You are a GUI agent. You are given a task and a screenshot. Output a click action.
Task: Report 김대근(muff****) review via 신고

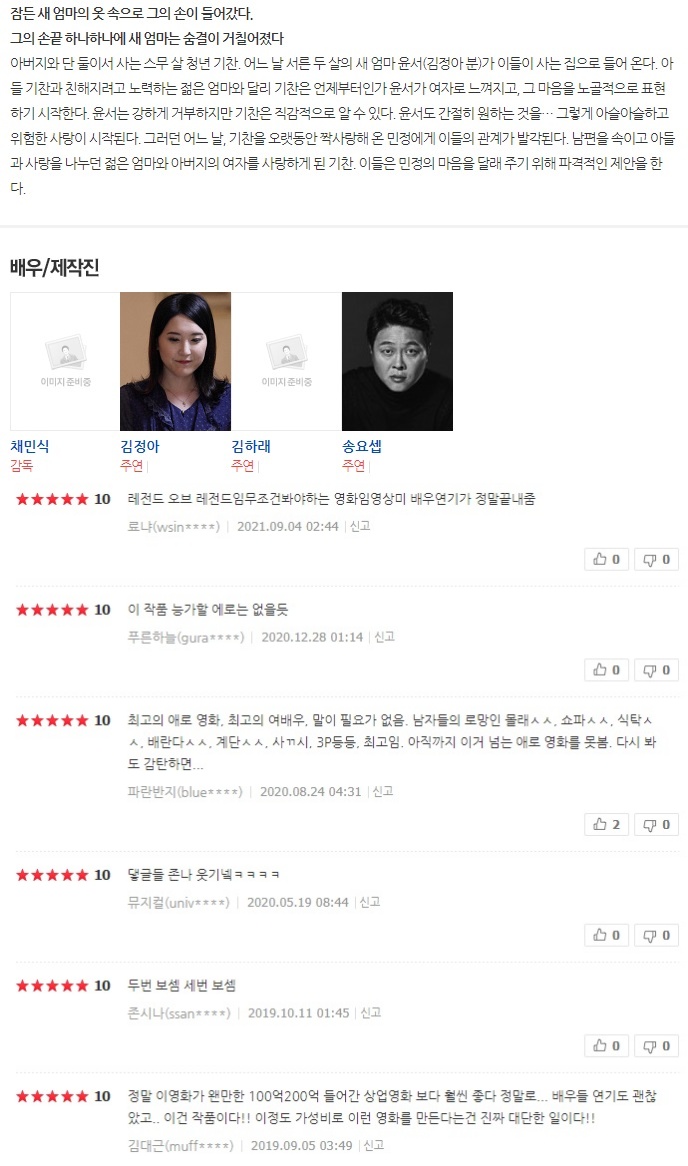tap(374, 1145)
